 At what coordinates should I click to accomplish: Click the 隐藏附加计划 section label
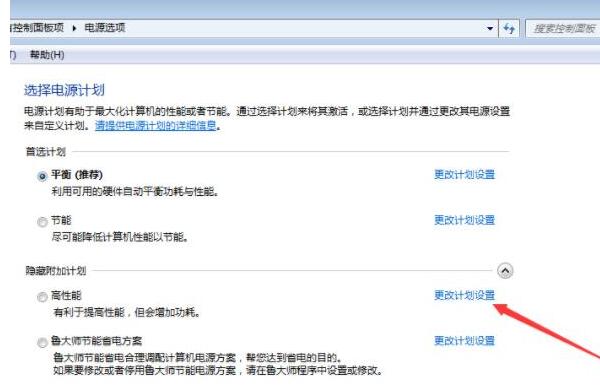click(56, 271)
